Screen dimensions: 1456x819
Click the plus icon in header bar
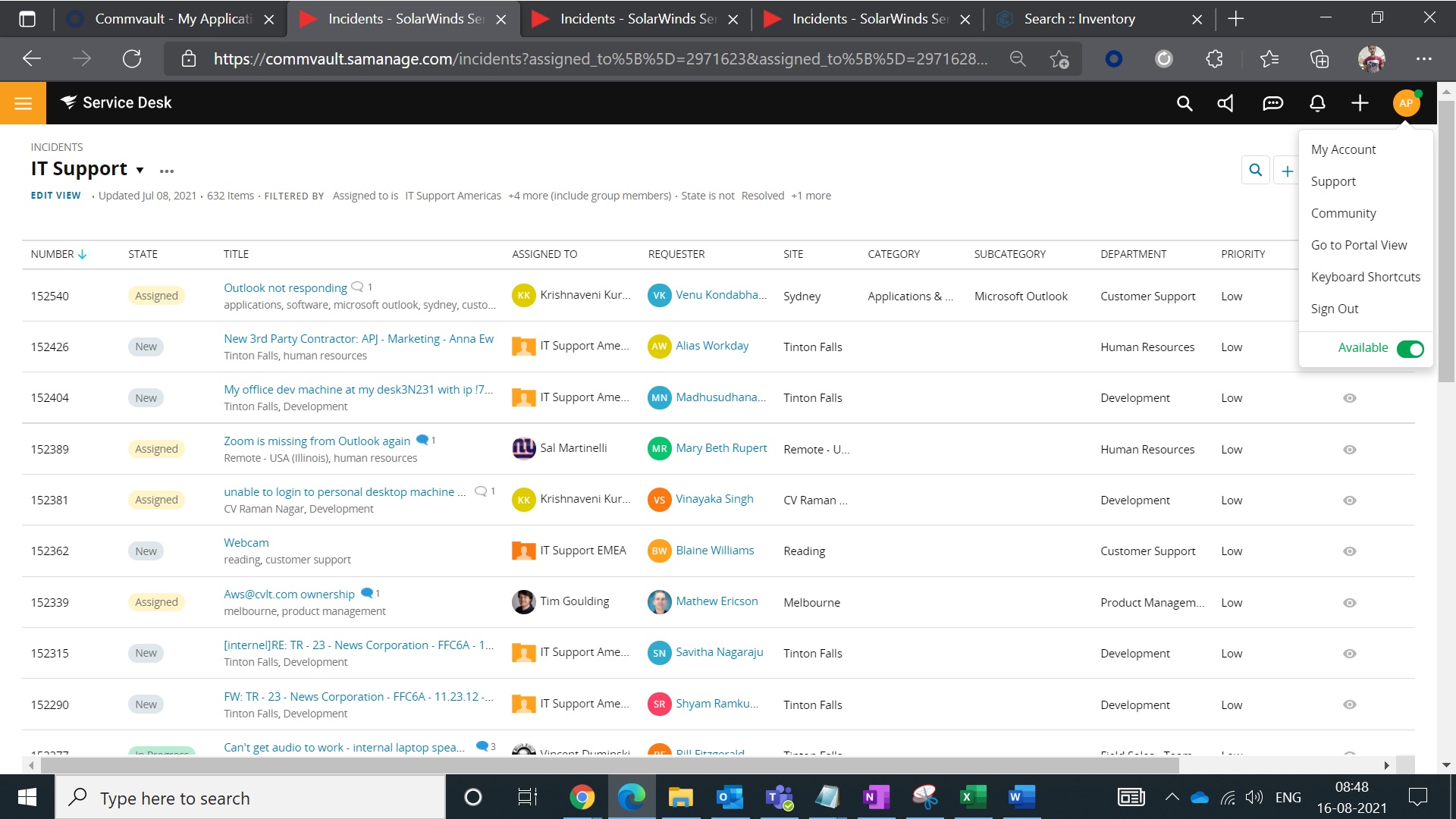[x=1360, y=103]
